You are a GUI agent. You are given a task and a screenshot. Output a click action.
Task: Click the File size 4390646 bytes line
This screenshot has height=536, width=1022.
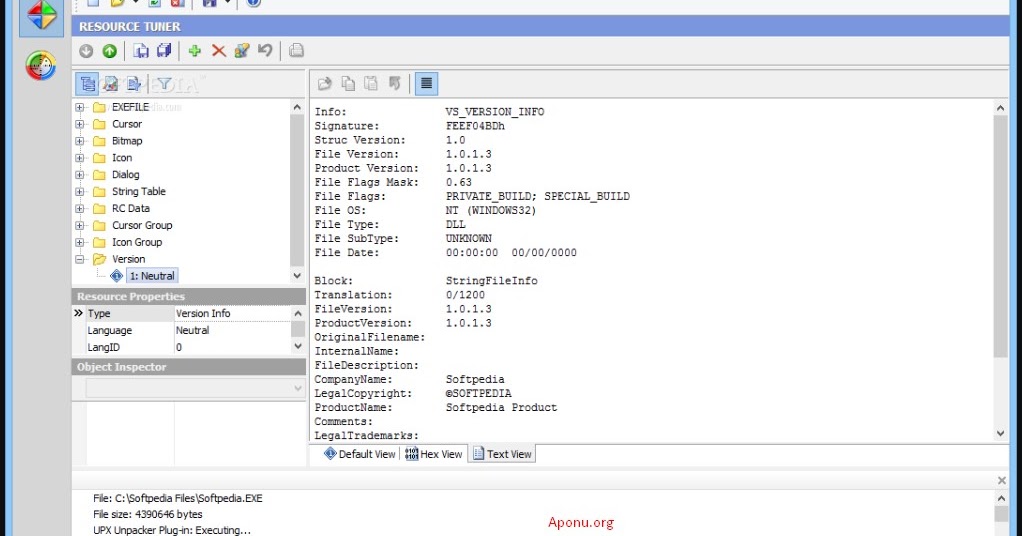(148, 514)
